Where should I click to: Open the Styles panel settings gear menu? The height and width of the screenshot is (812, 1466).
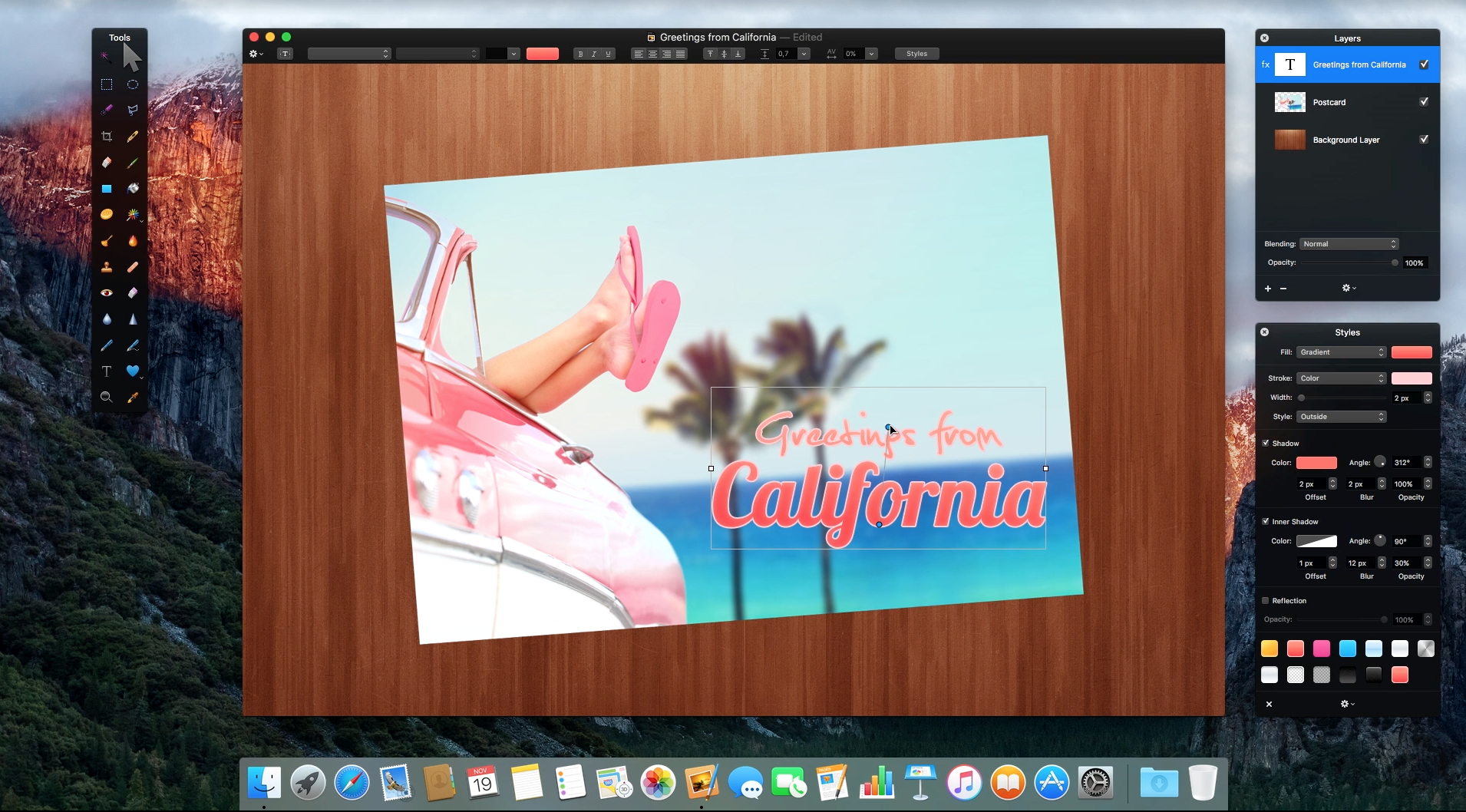tap(1346, 704)
